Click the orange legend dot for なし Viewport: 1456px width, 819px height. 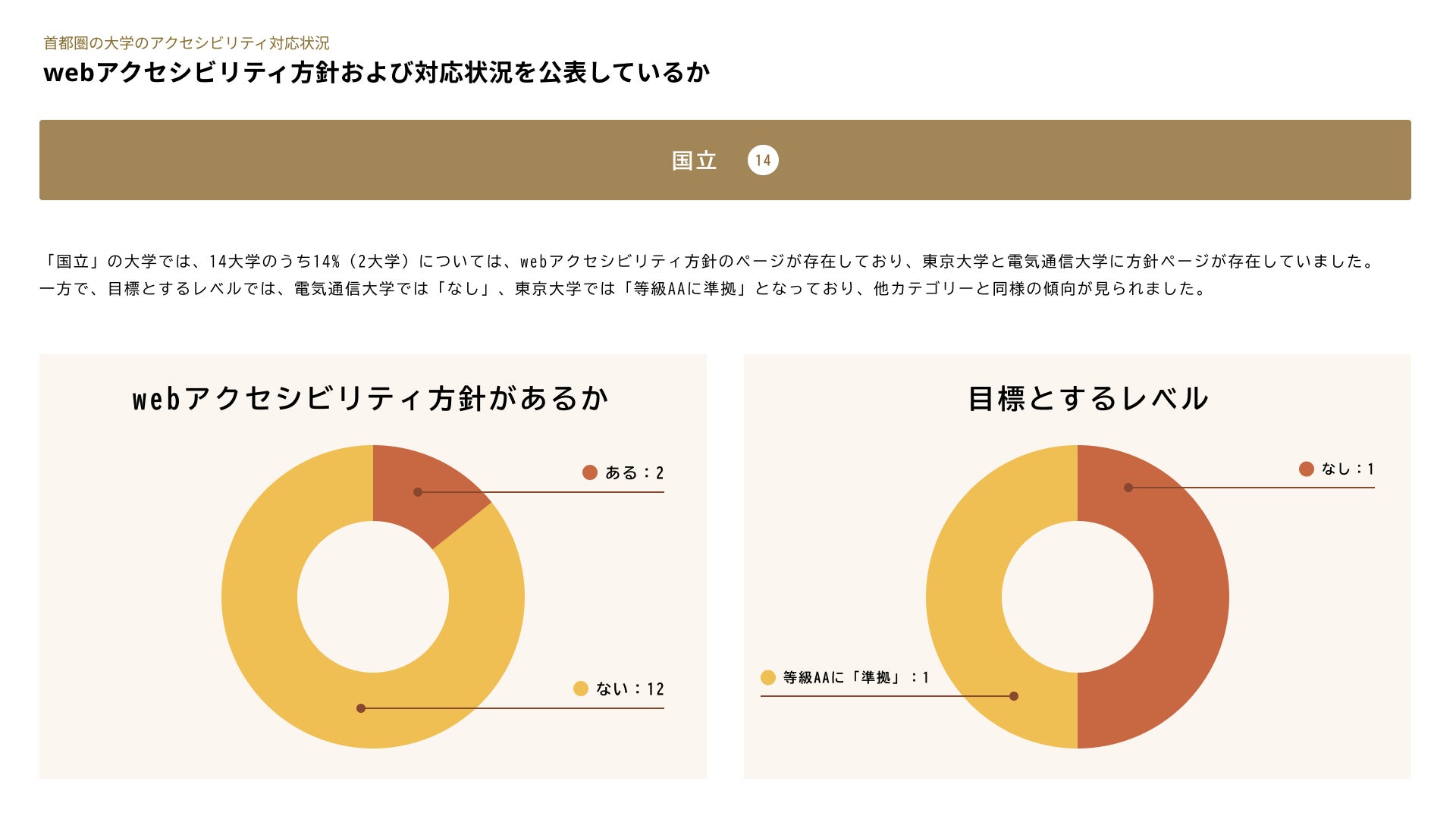pyautogui.click(x=1306, y=469)
